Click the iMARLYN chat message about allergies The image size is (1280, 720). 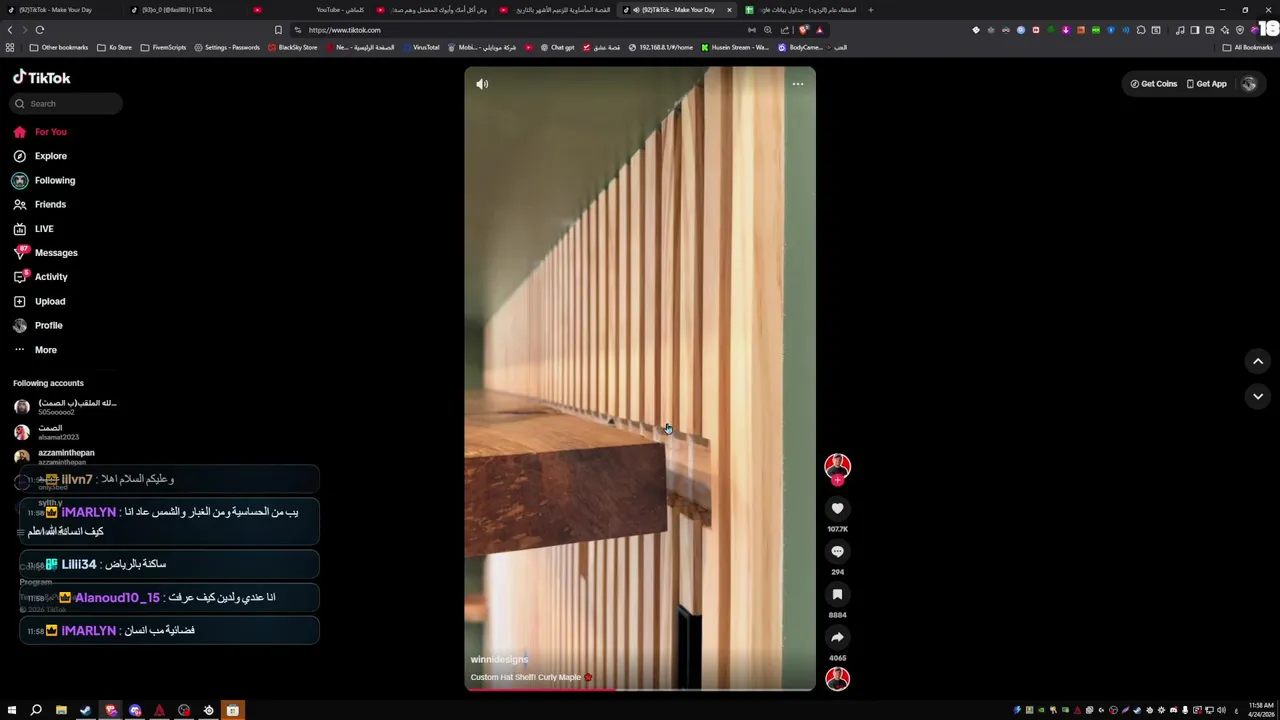(169, 521)
